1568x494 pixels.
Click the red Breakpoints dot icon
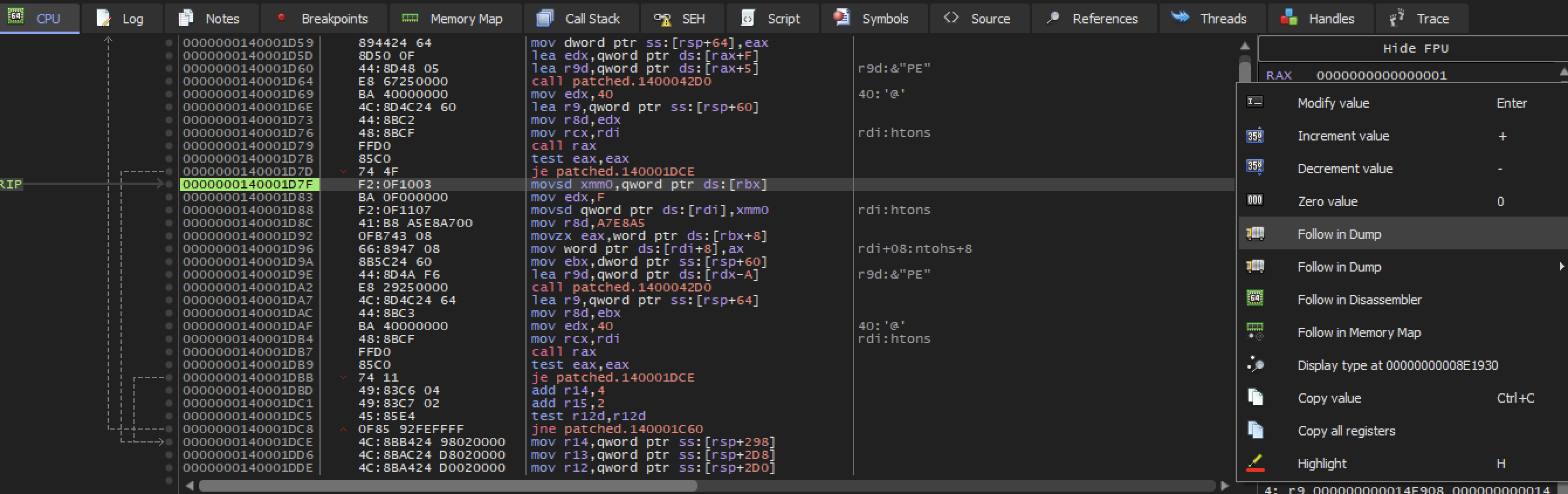click(x=281, y=17)
